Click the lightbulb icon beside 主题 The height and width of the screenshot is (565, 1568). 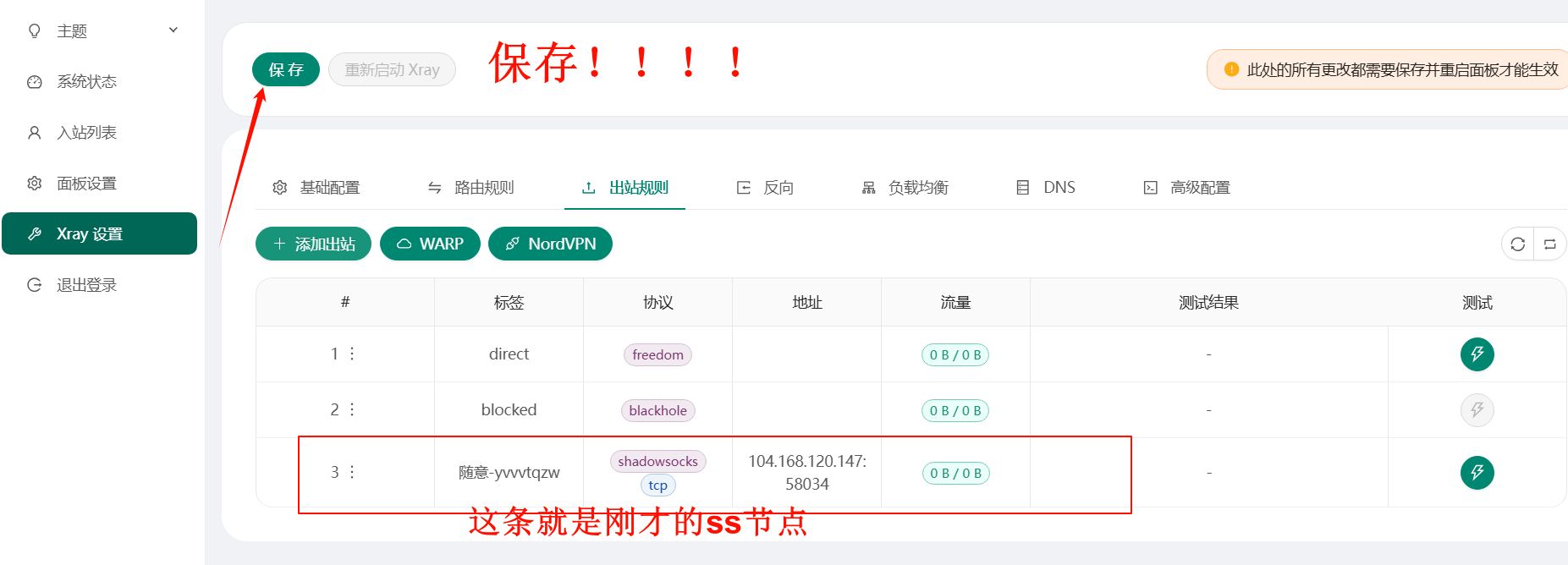click(x=35, y=31)
